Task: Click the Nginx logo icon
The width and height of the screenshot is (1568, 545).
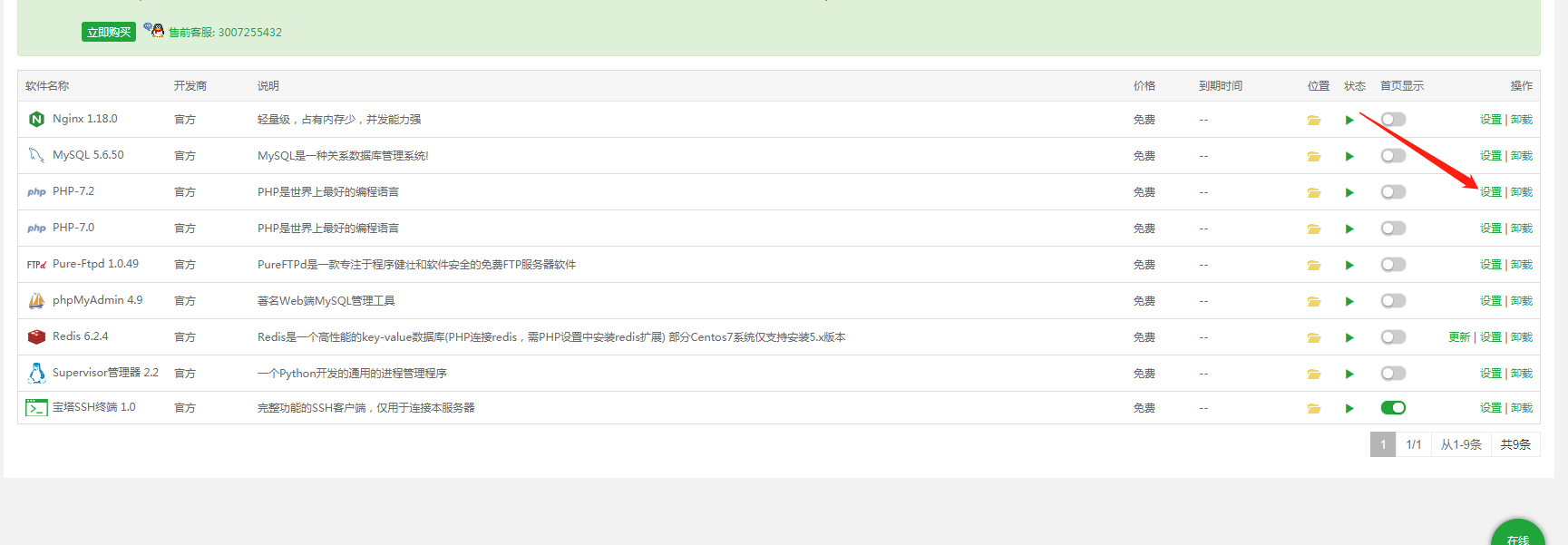Action: [x=36, y=119]
